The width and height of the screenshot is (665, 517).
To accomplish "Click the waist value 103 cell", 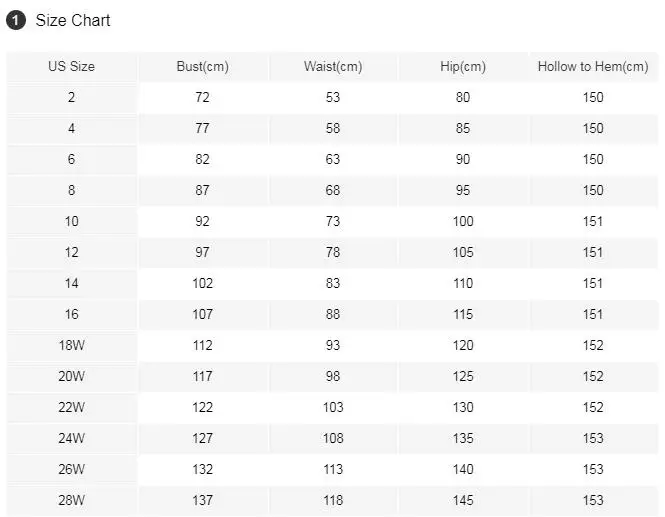I will pyautogui.click(x=333, y=408).
